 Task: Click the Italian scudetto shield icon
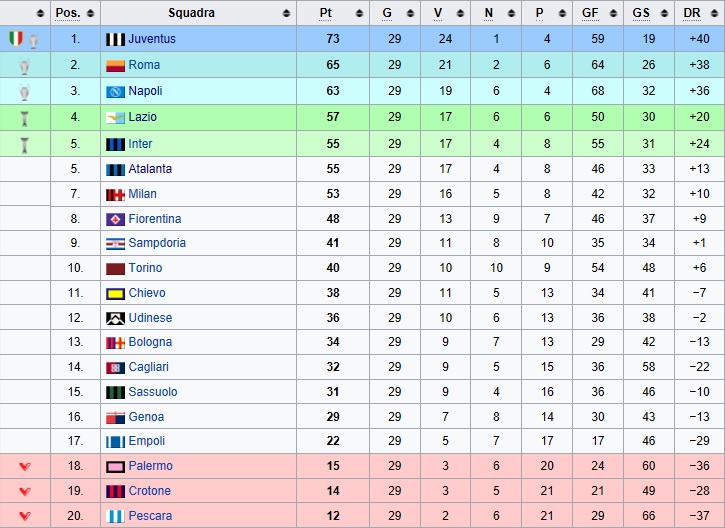click(x=16, y=38)
